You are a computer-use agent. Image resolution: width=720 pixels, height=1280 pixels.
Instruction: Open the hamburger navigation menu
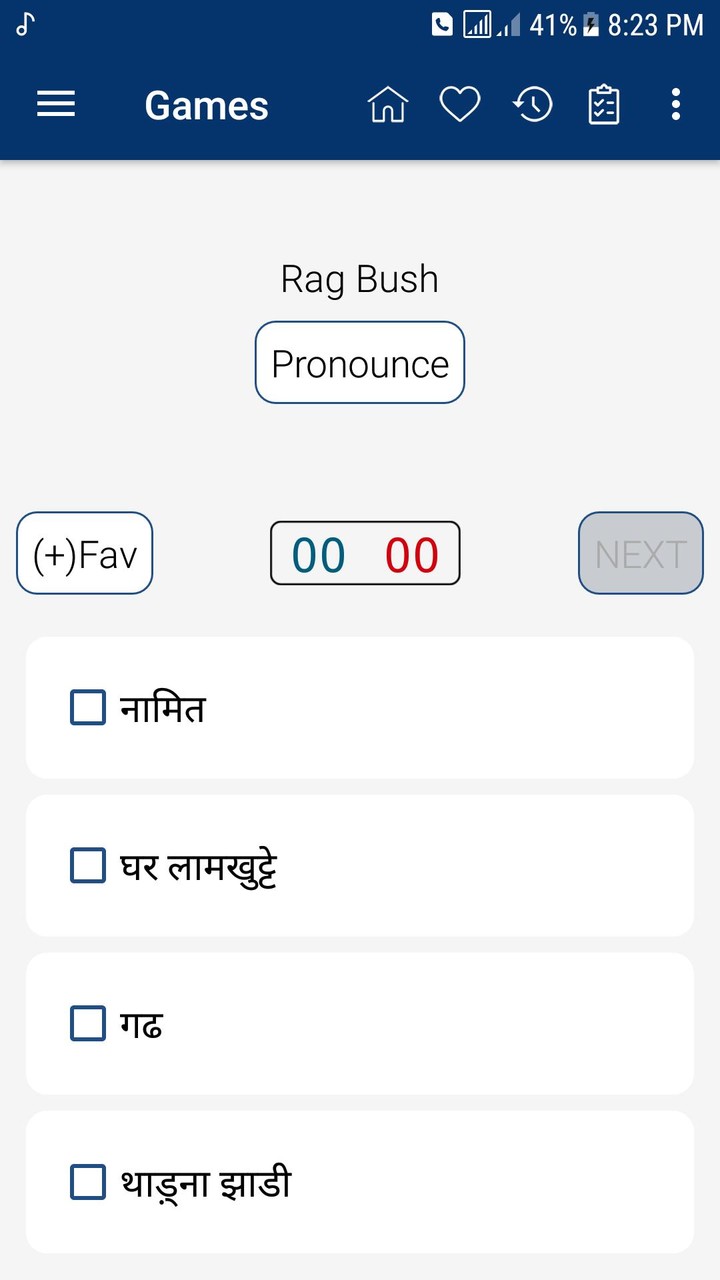pos(56,104)
